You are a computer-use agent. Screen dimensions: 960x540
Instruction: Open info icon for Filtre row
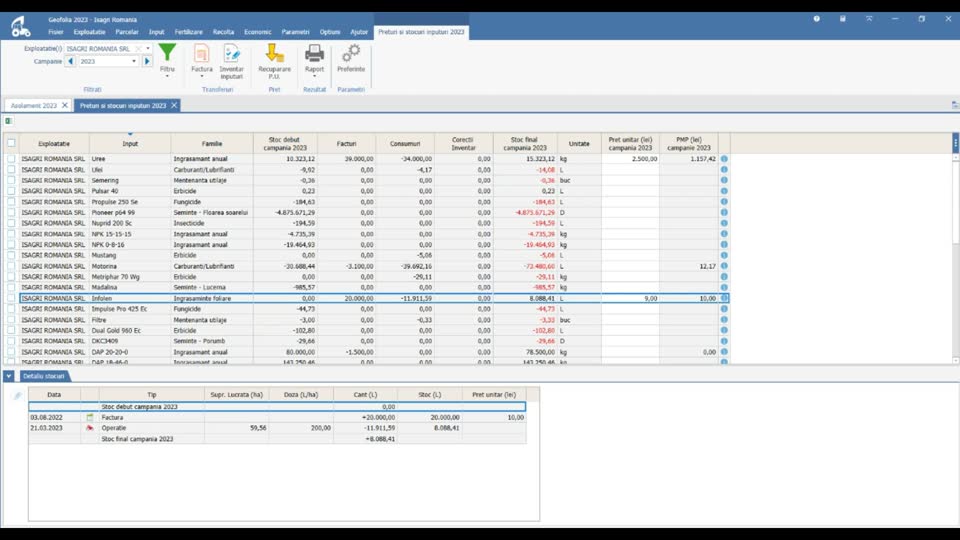[724, 320]
